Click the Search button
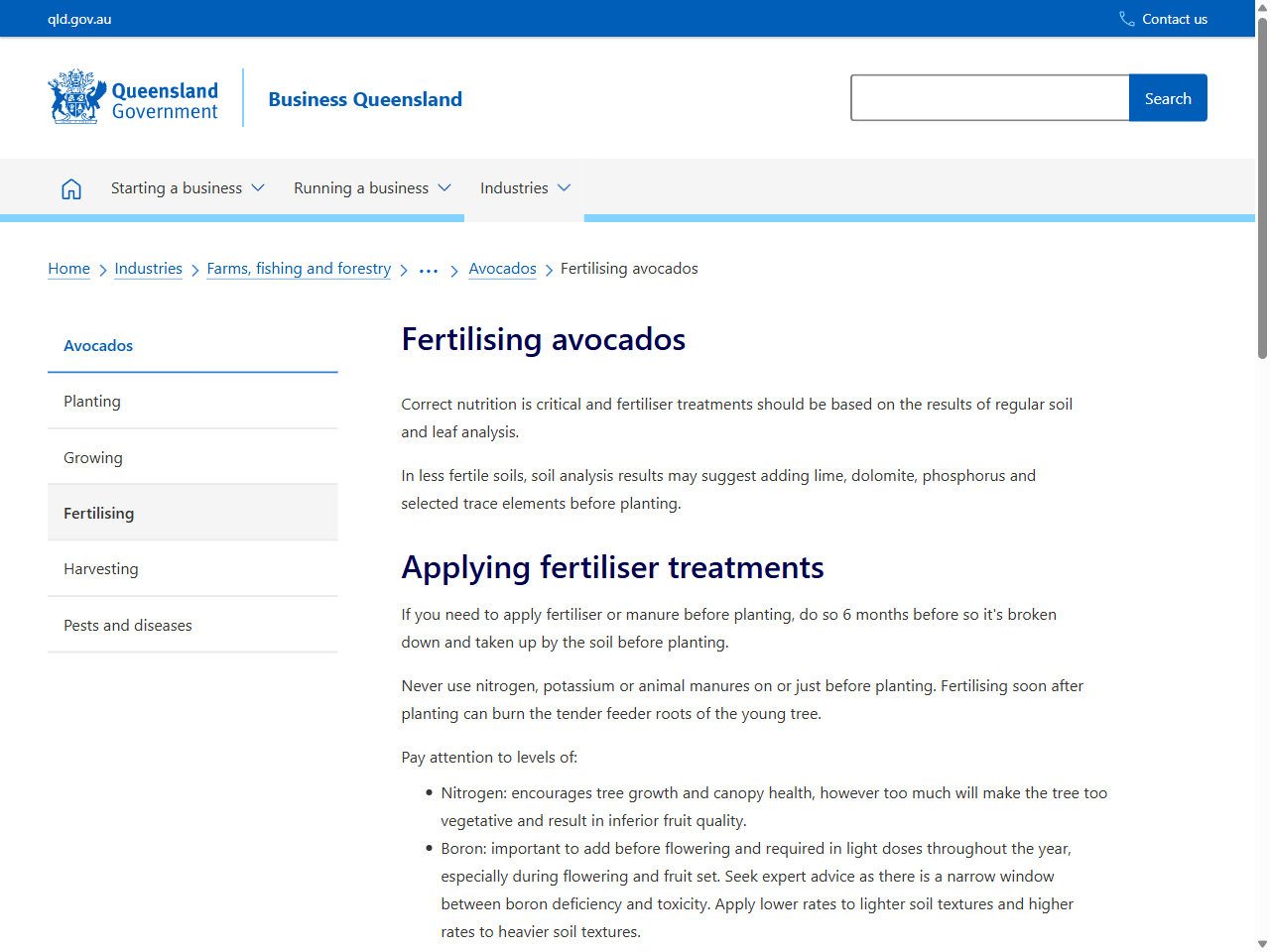Viewport: 1270px width, 952px height. [1168, 97]
